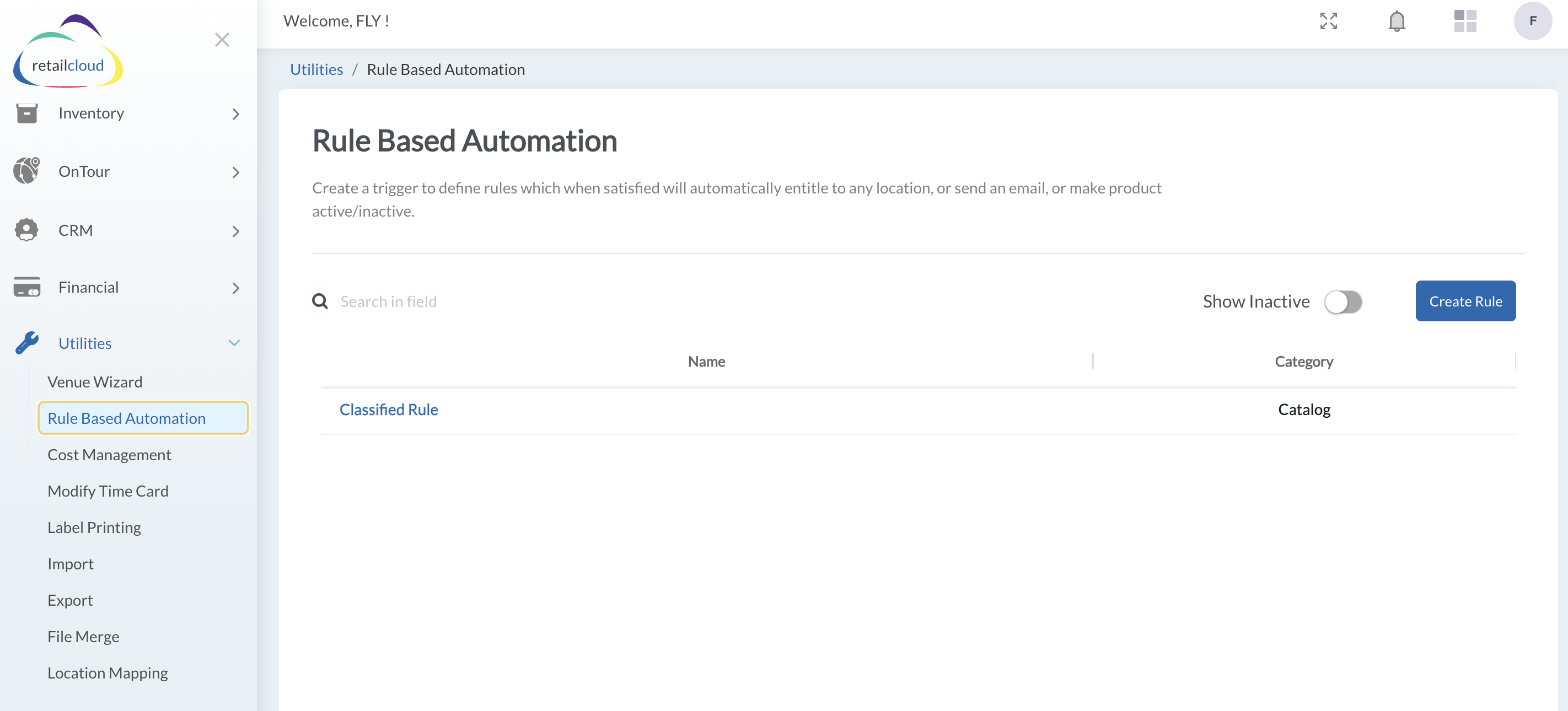Select the Inventory box icon
Viewport: 1568px width, 711px height.
[25, 112]
